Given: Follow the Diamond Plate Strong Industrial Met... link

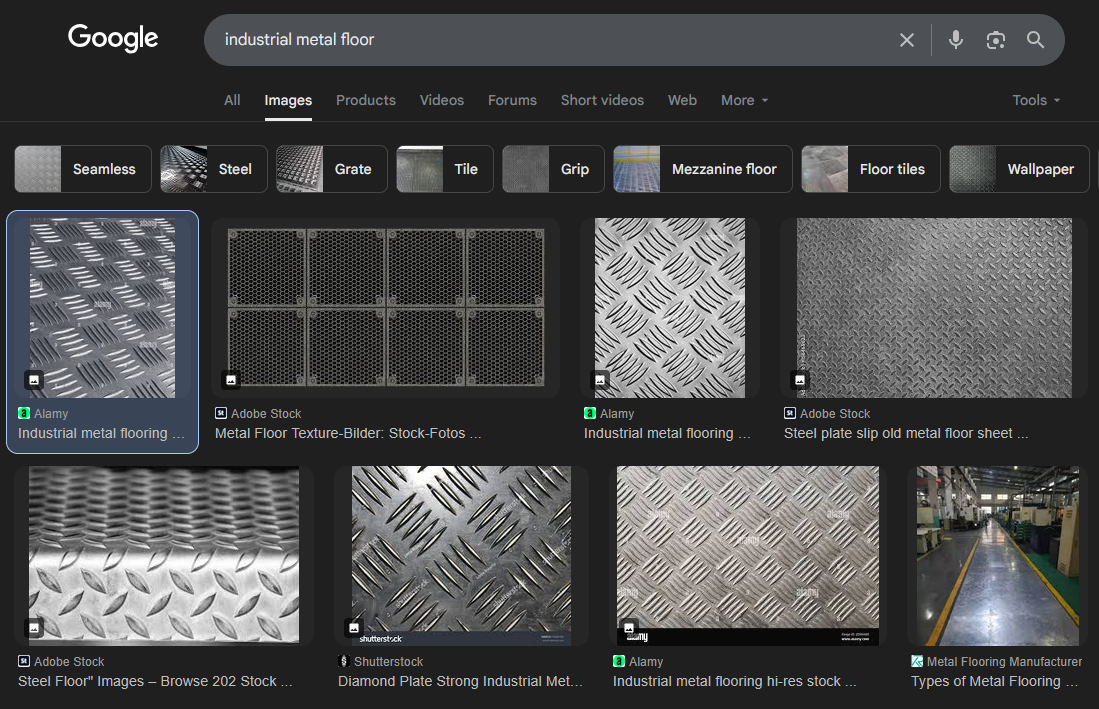Looking at the screenshot, I should pos(460,681).
